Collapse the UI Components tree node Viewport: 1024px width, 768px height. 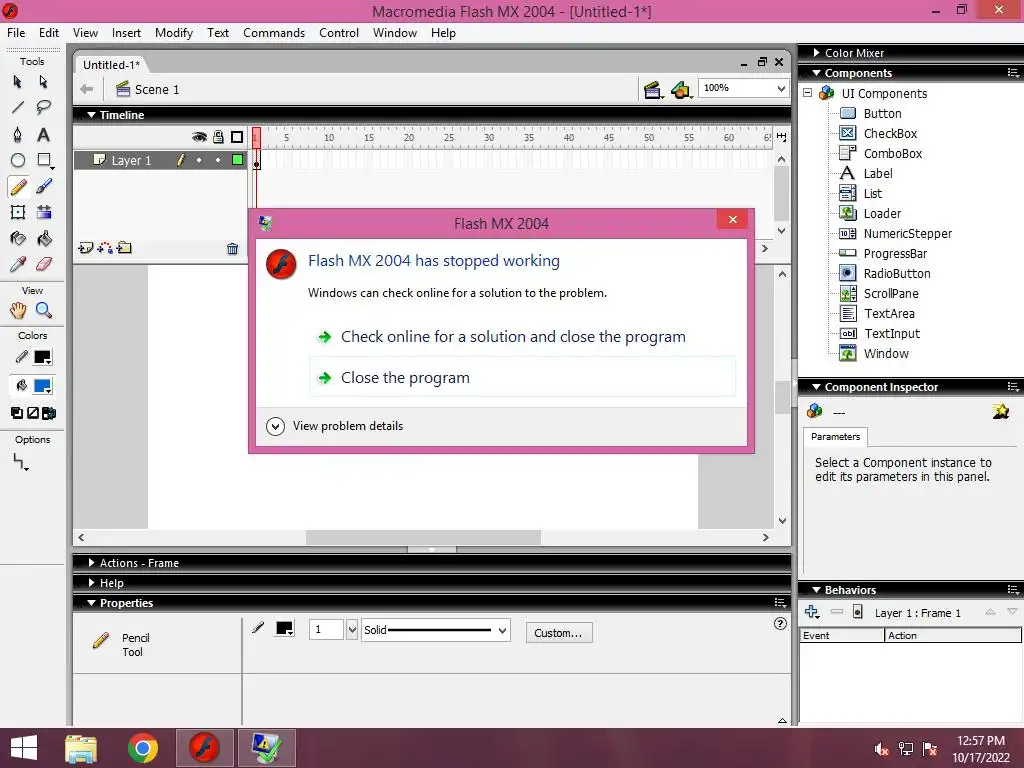pyautogui.click(x=808, y=93)
